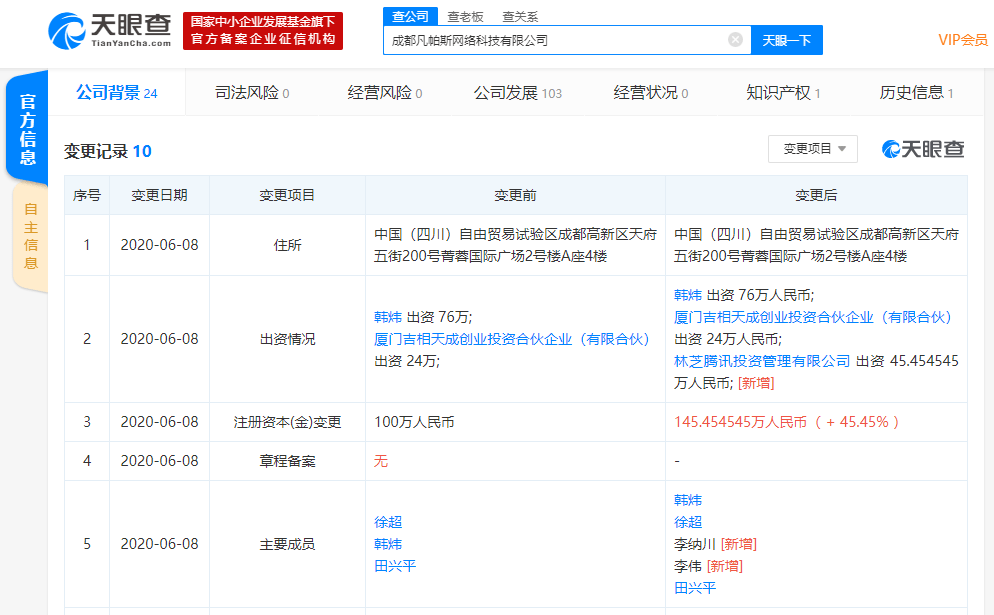
Task: Clear the search box with the X icon
Action: pos(735,40)
